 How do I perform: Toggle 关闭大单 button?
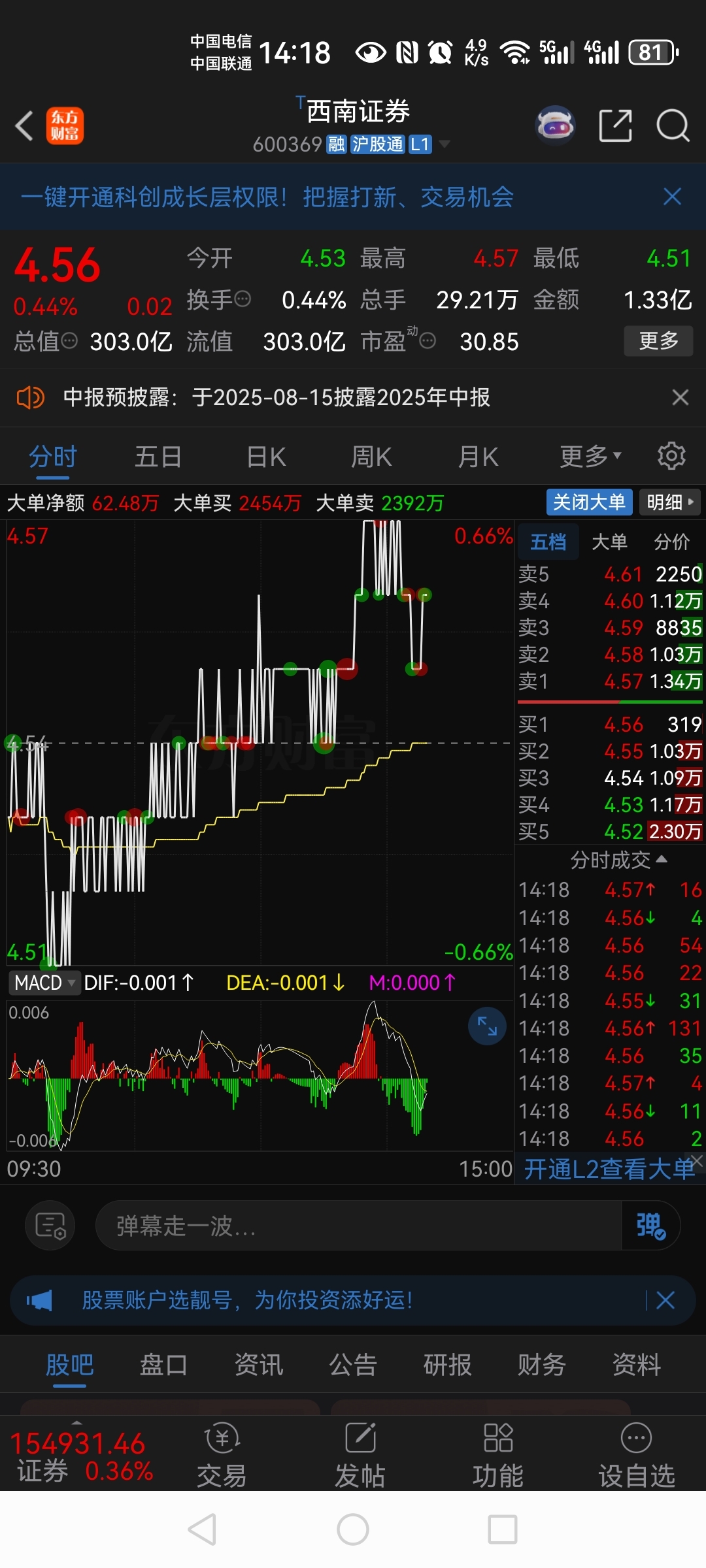coord(589,502)
